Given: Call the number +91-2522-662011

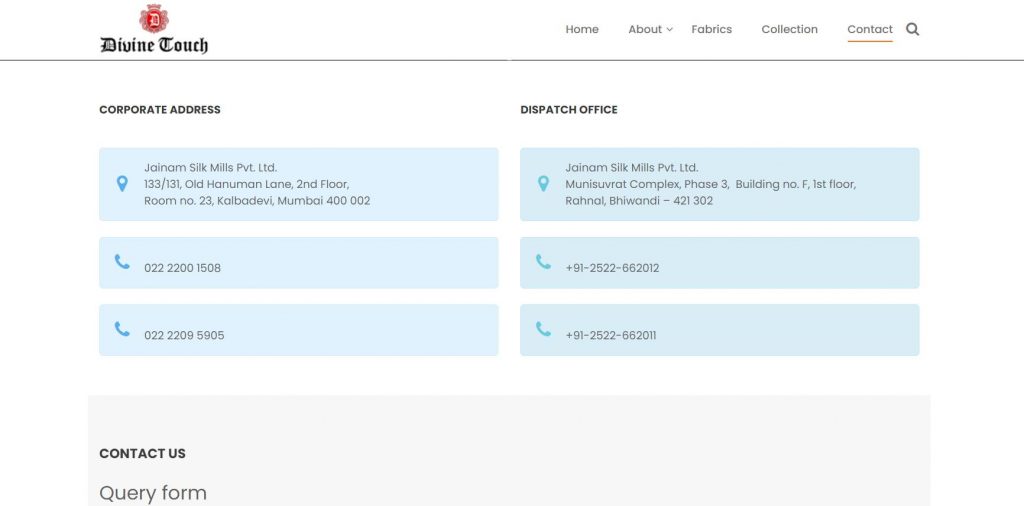Looking at the screenshot, I should (611, 336).
